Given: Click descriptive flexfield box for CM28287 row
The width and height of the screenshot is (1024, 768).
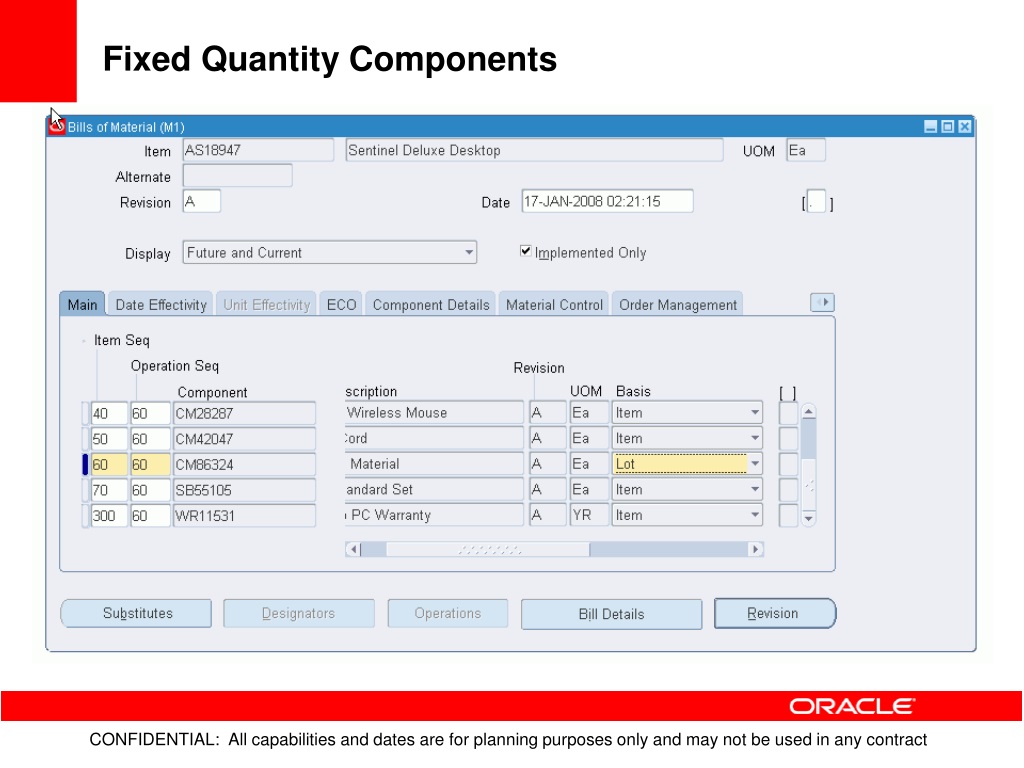Looking at the screenshot, I should 788,413.
